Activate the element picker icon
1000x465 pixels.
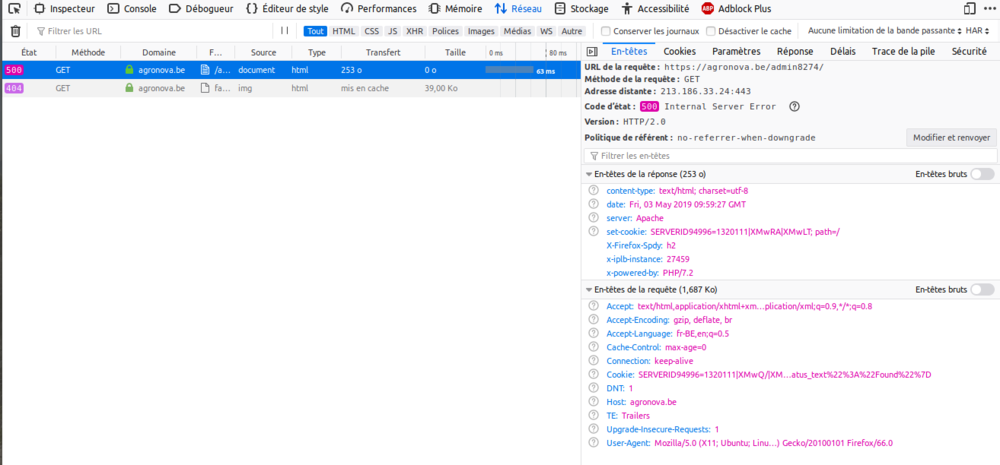[x=14, y=9]
